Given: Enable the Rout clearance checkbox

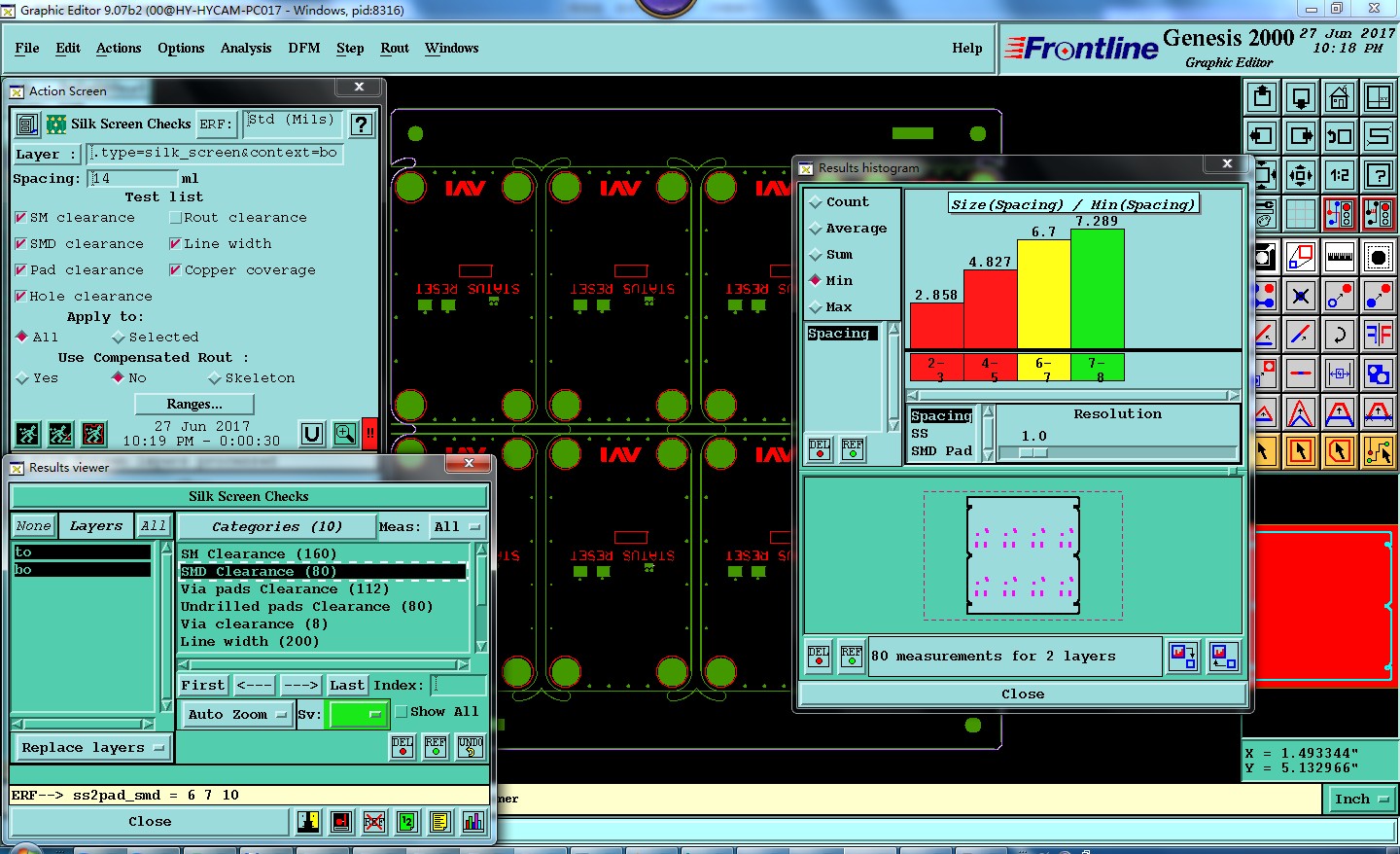Looking at the screenshot, I should [x=175, y=217].
